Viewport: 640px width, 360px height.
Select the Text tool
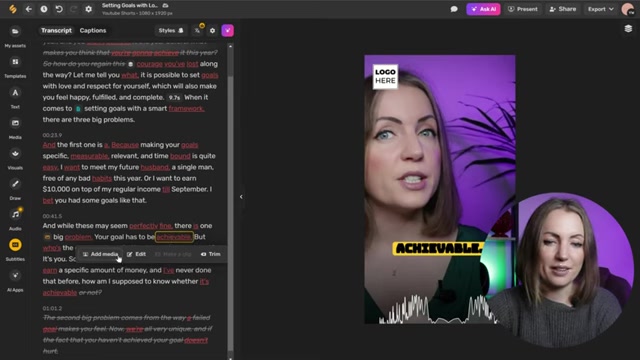[15, 98]
